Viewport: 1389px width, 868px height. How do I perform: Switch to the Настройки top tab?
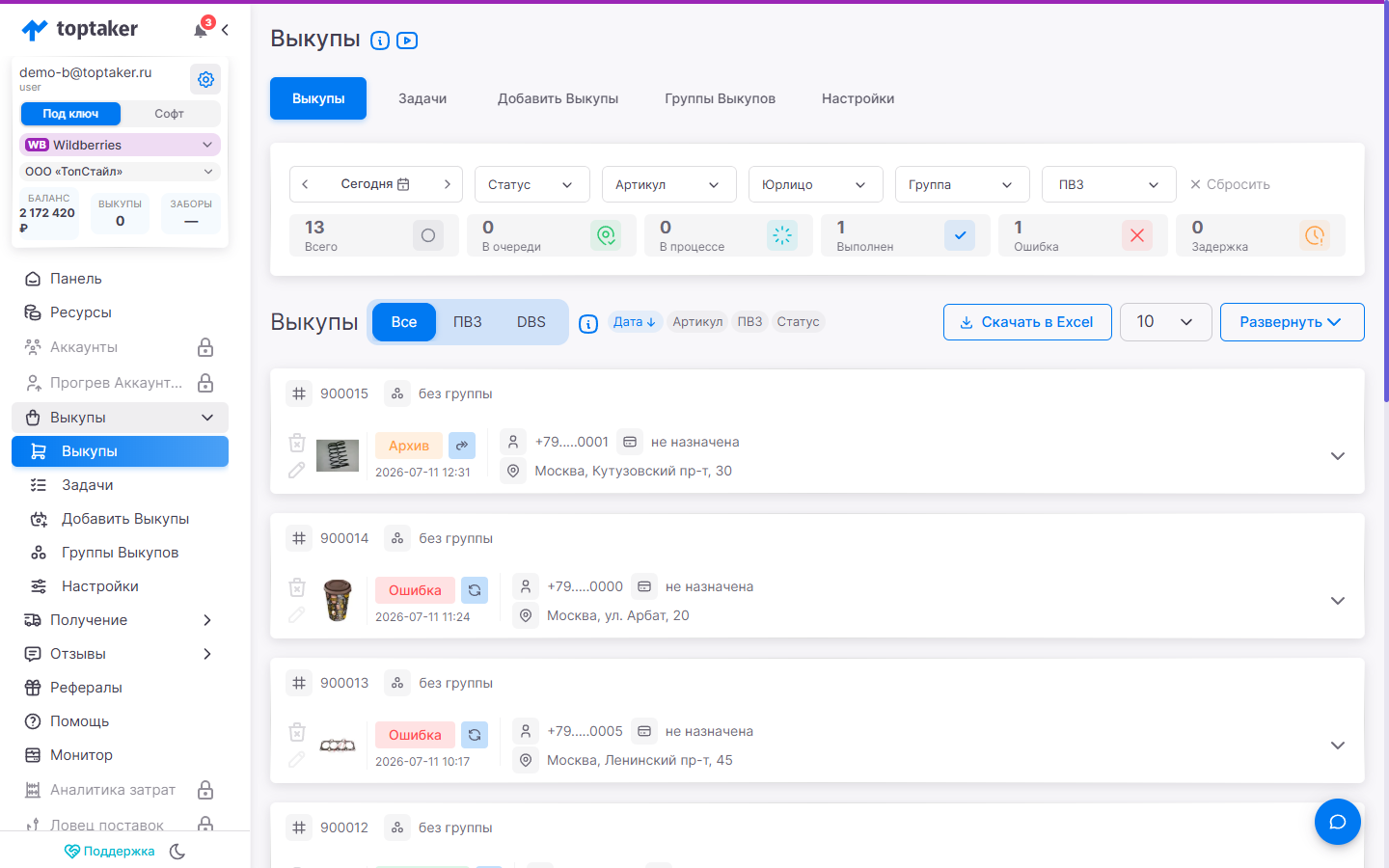858,98
